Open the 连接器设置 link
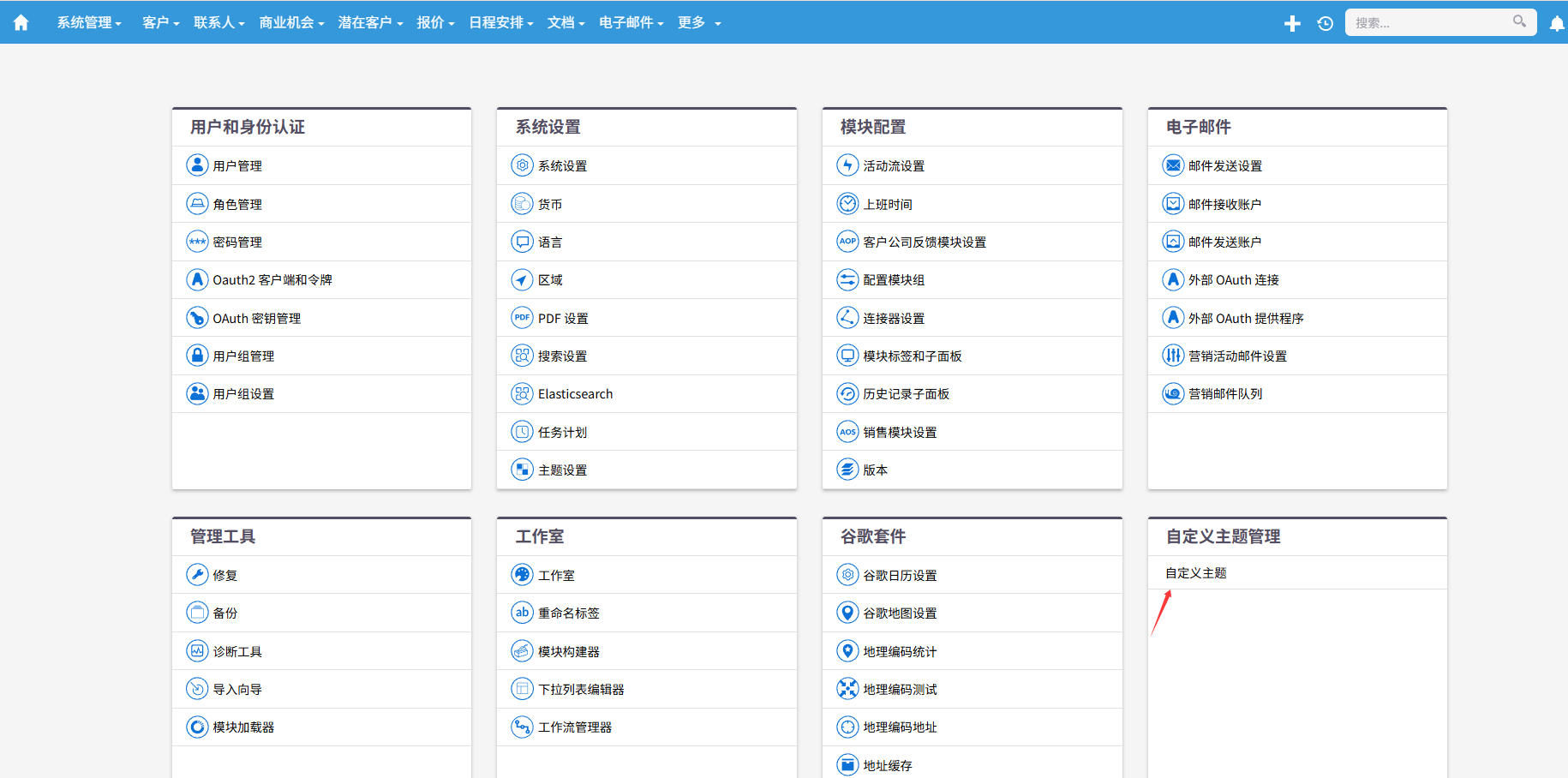 click(894, 318)
